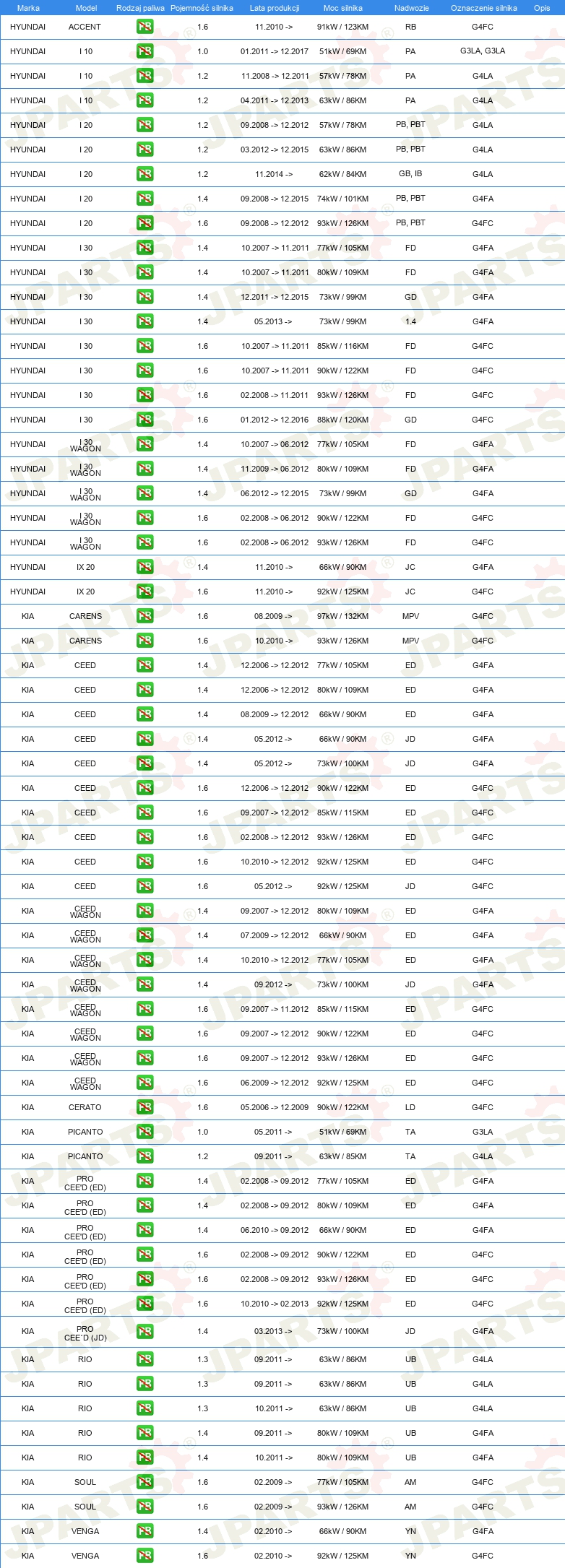Select the power cell 62kW / 84KM
This screenshot has width=565, height=1568.
pyautogui.click(x=342, y=174)
